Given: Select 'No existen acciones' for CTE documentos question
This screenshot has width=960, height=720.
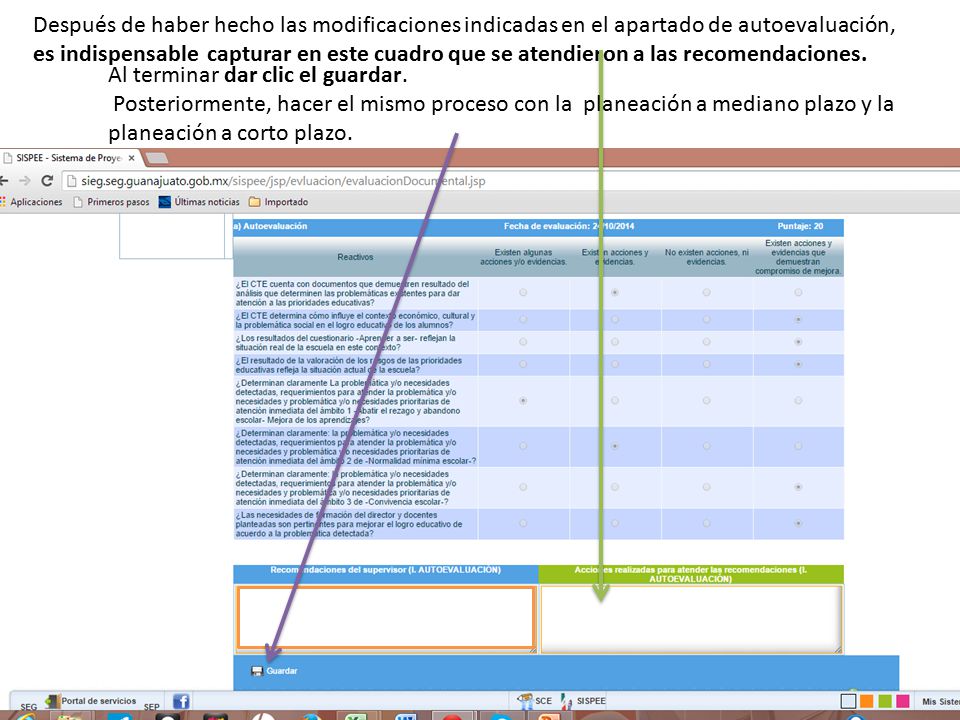Looking at the screenshot, I should [707, 293].
